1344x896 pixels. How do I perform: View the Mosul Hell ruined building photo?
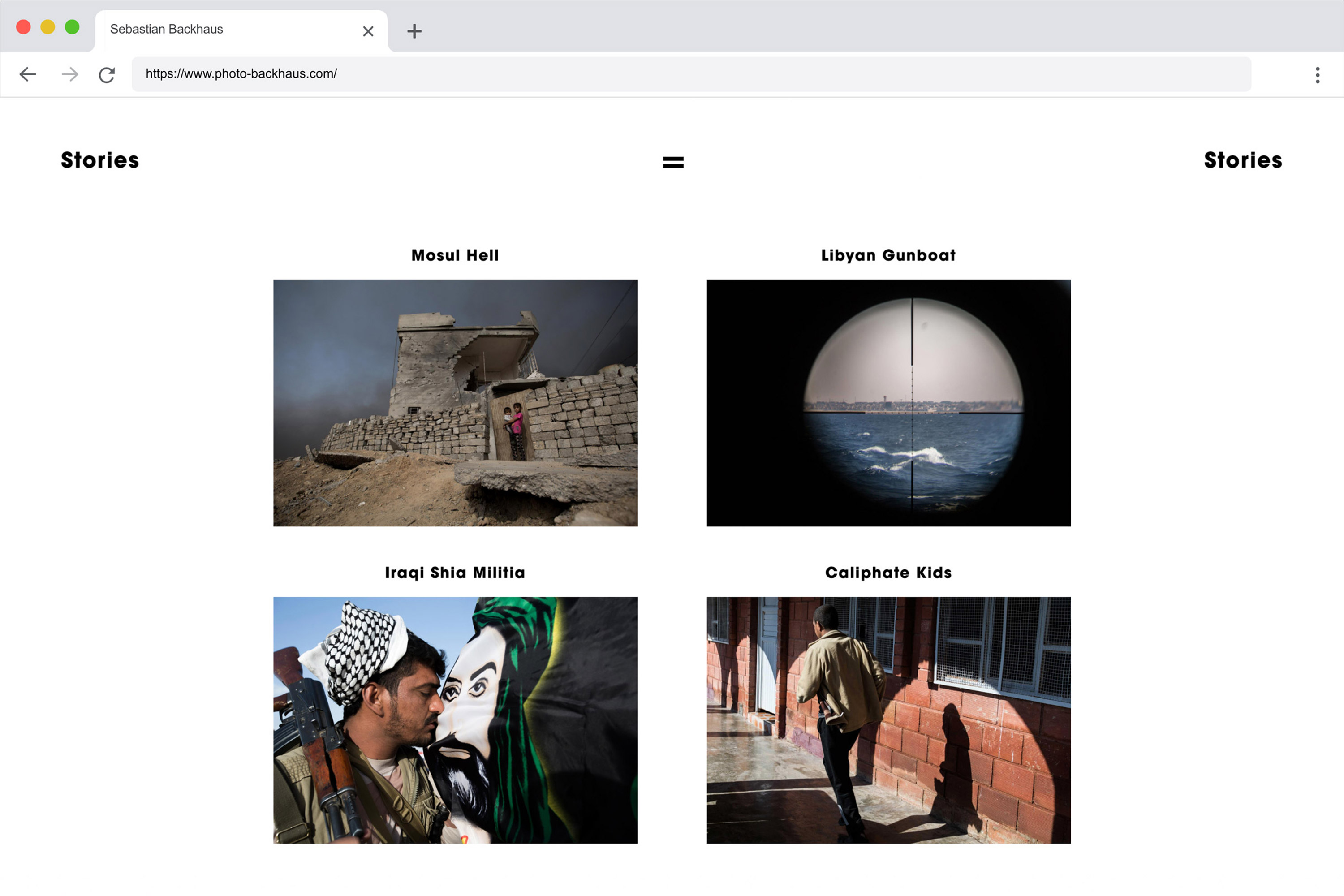456,403
